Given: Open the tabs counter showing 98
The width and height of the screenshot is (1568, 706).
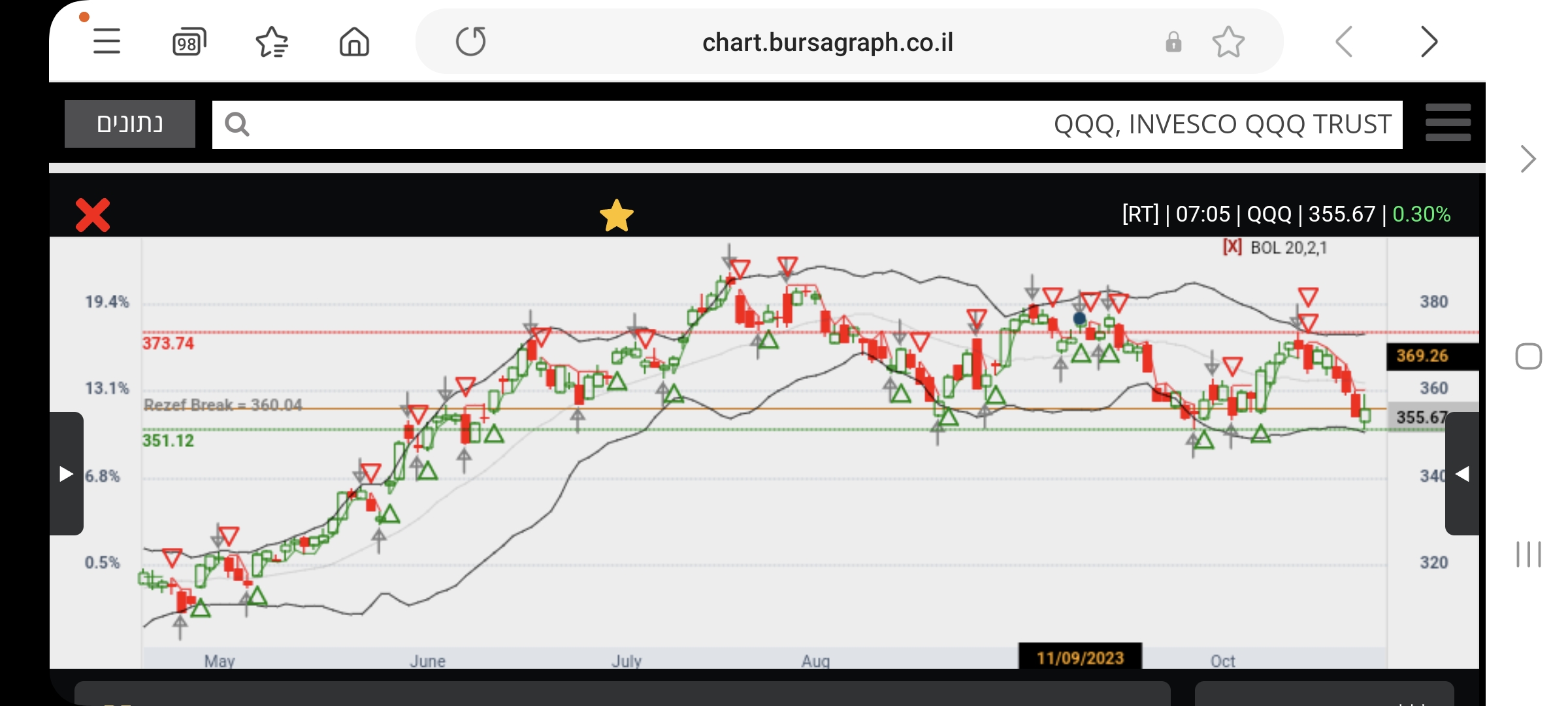Looking at the screenshot, I should pyautogui.click(x=189, y=42).
